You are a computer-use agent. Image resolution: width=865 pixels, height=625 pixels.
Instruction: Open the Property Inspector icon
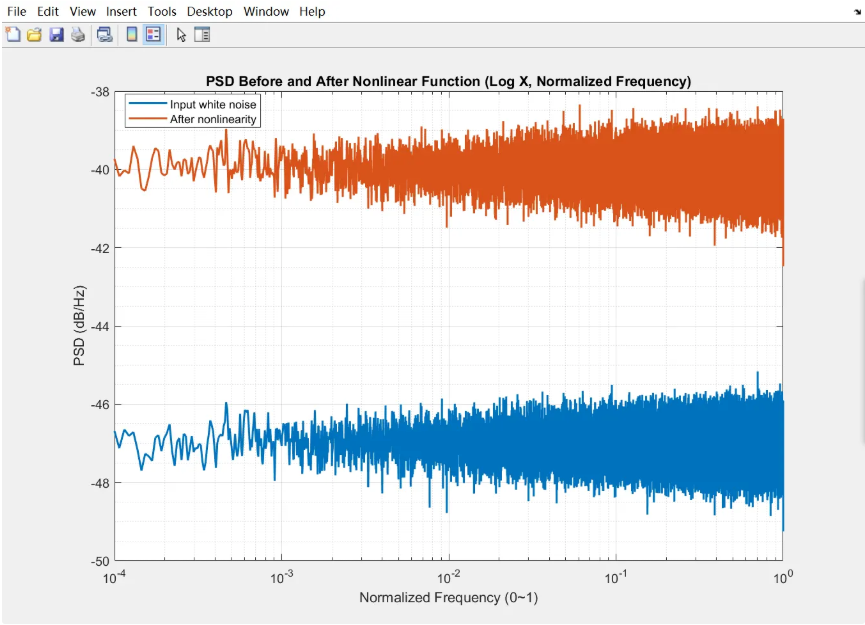point(202,35)
